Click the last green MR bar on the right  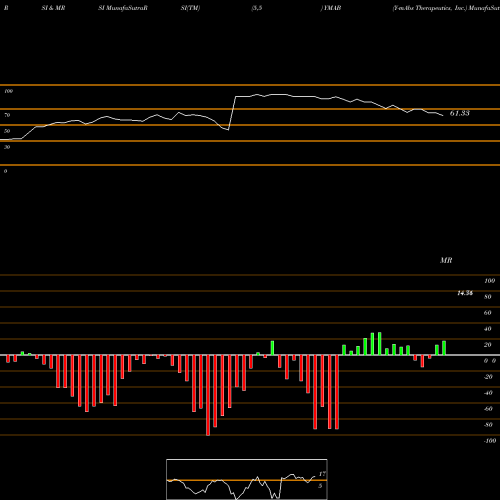click(444, 348)
